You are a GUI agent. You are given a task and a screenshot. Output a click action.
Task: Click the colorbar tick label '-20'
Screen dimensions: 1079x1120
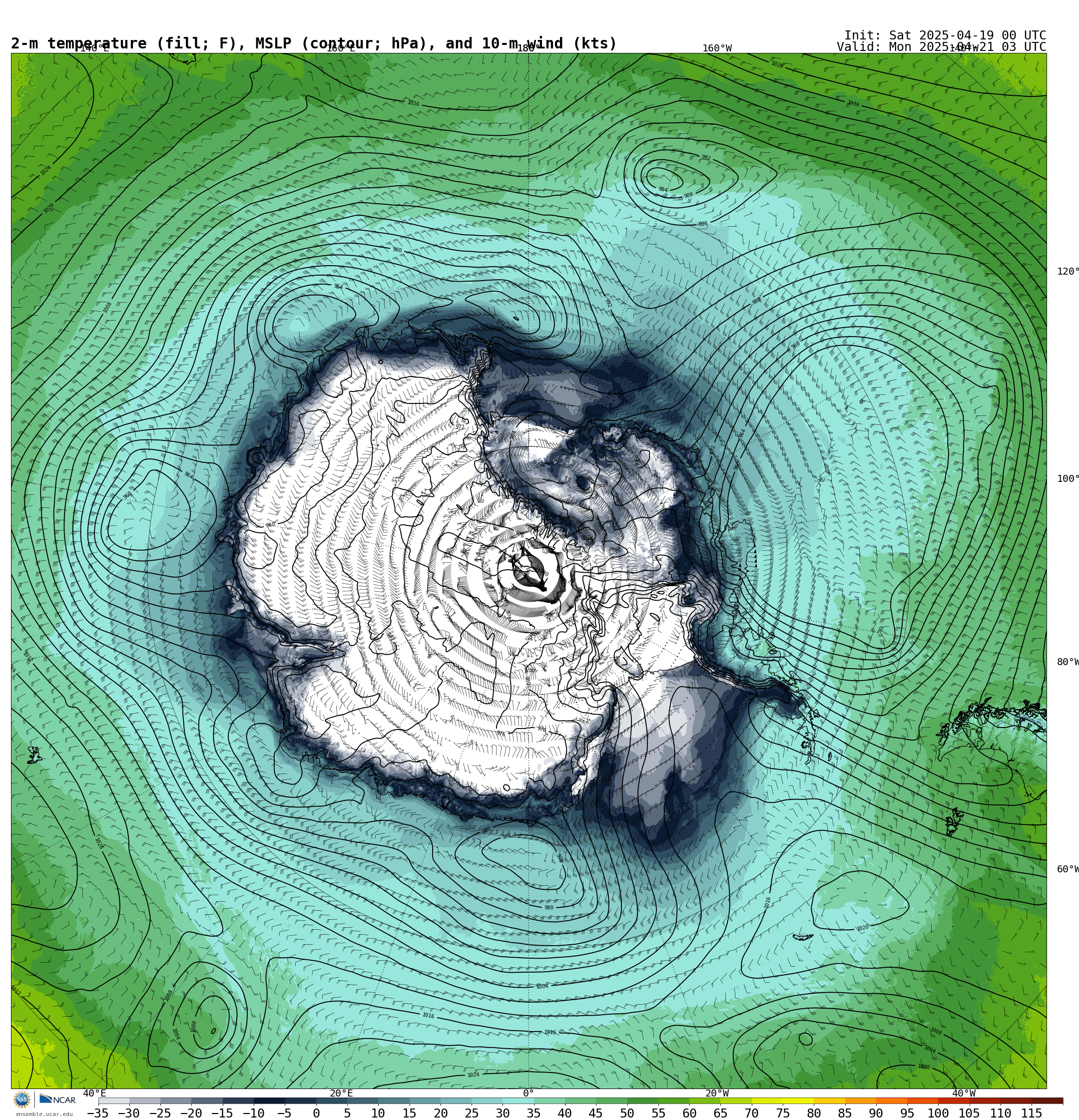click(191, 1113)
